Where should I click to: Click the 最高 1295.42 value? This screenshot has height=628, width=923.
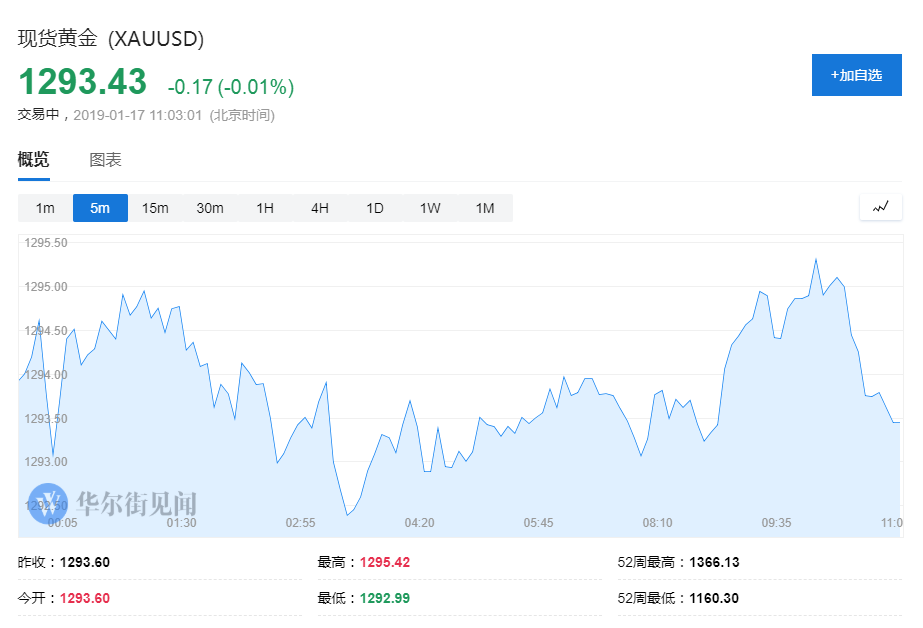pos(387,562)
